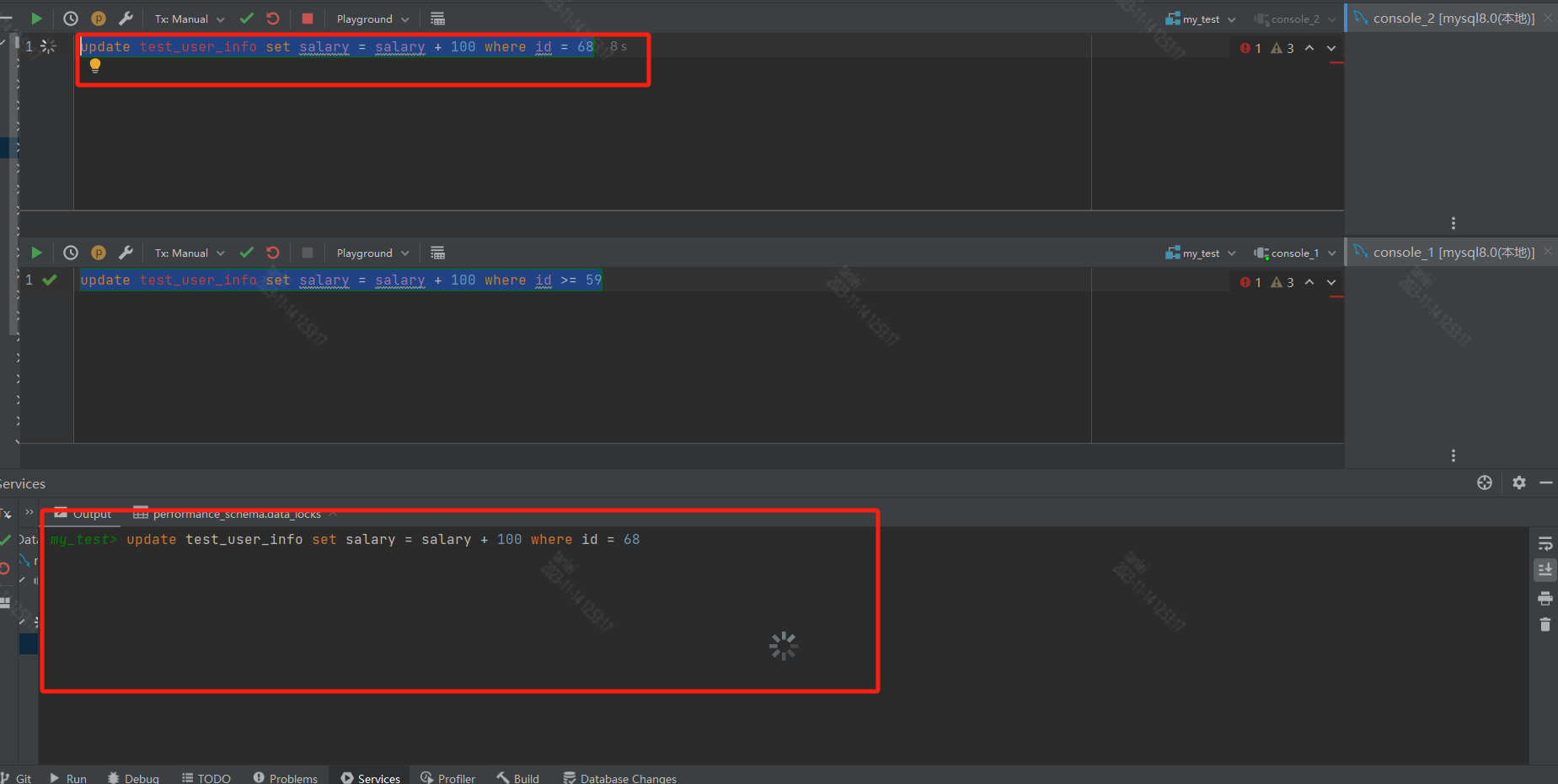Viewport: 1558px width, 784px height.
Task: Open the console_1 session selector
Action: click(1295, 253)
